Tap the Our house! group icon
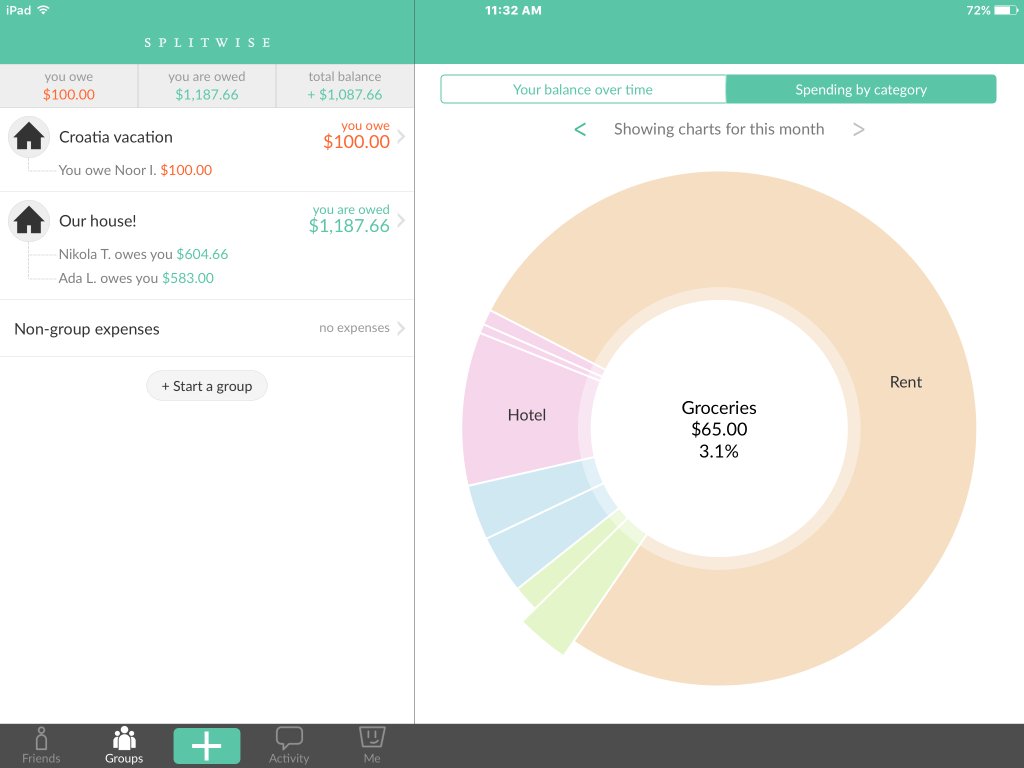This screenshot has width=1024, height=768. tap(29, 221)
